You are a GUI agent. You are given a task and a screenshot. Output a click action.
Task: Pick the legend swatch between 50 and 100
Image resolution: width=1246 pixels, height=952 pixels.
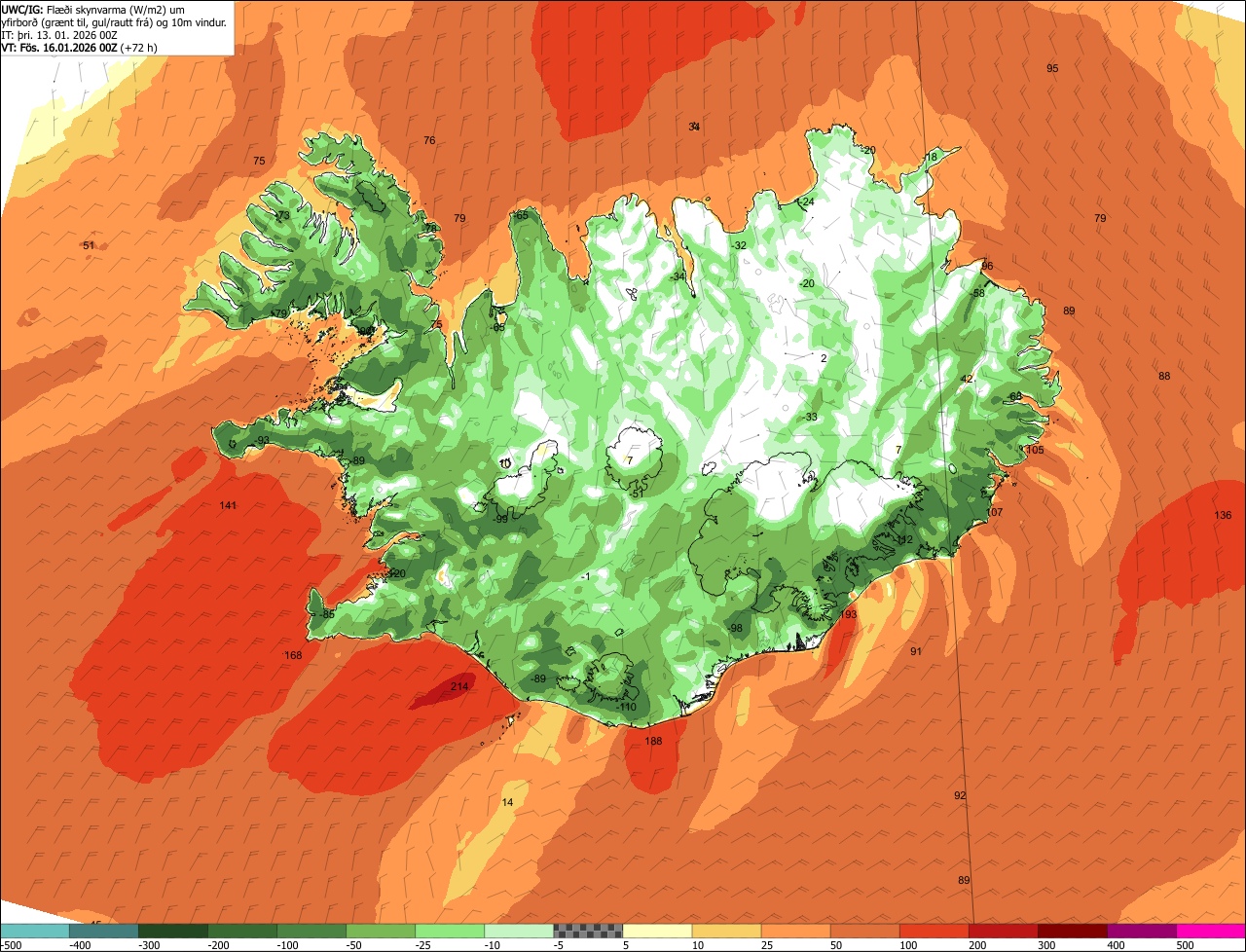pyautogui.click(x=864, y=931)
